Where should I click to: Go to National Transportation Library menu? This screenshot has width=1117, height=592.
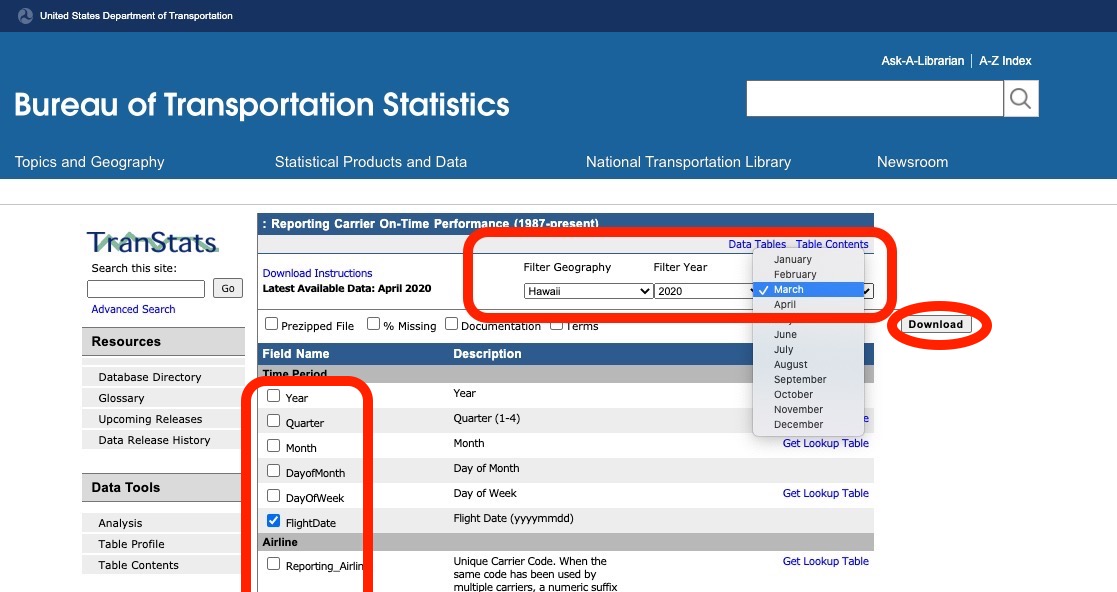688,162
